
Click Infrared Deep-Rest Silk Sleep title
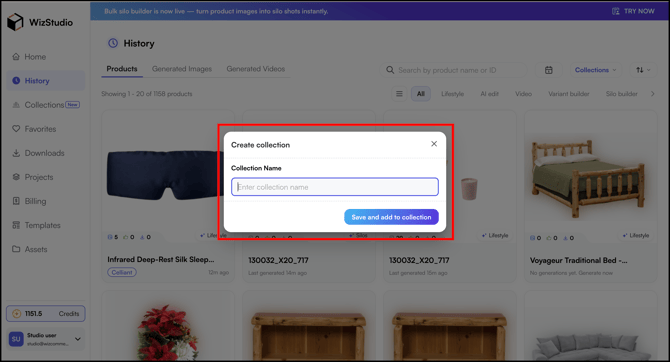pos(161,259)
